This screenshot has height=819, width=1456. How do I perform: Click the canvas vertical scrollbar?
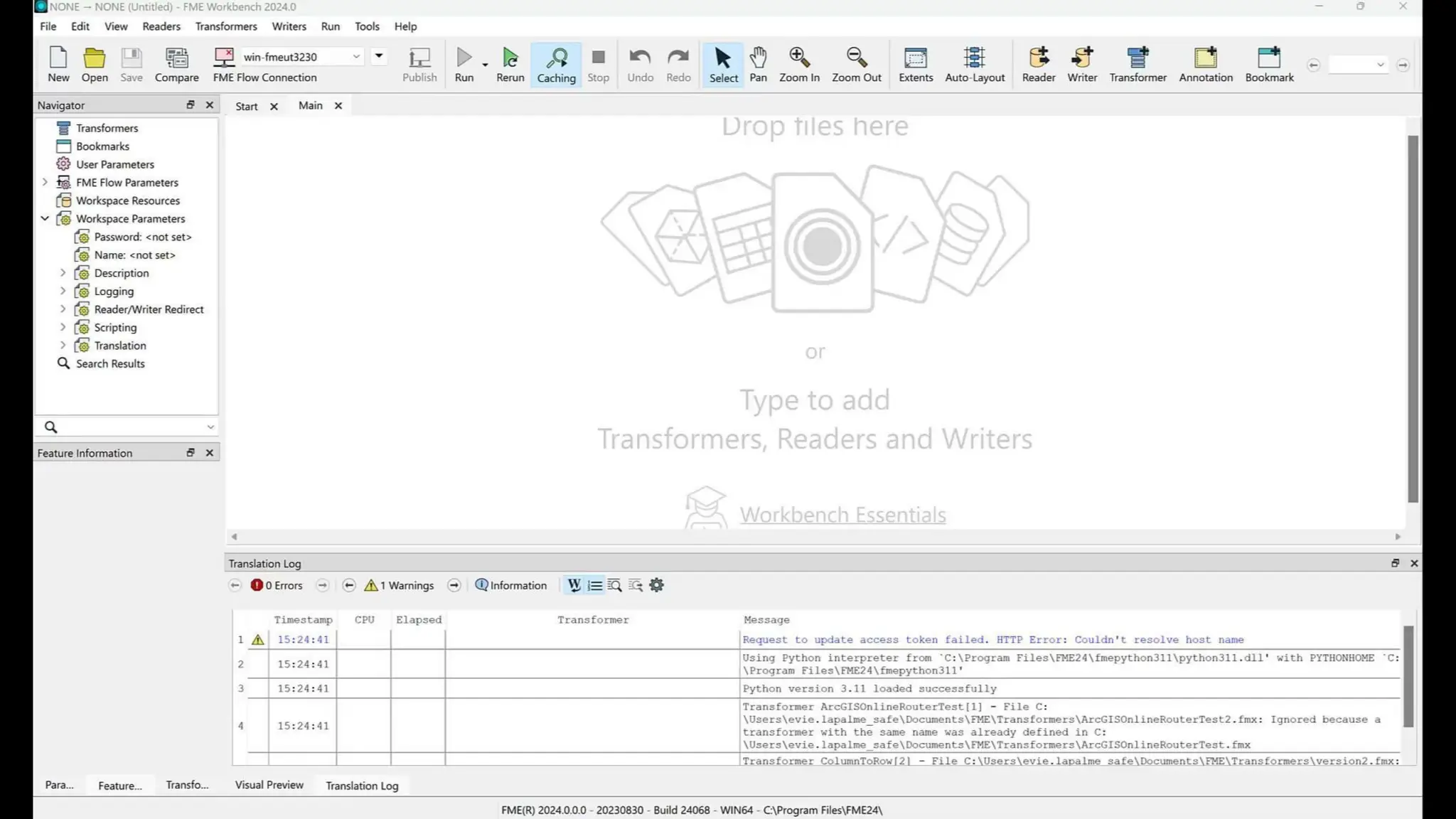pos(1413,318)
